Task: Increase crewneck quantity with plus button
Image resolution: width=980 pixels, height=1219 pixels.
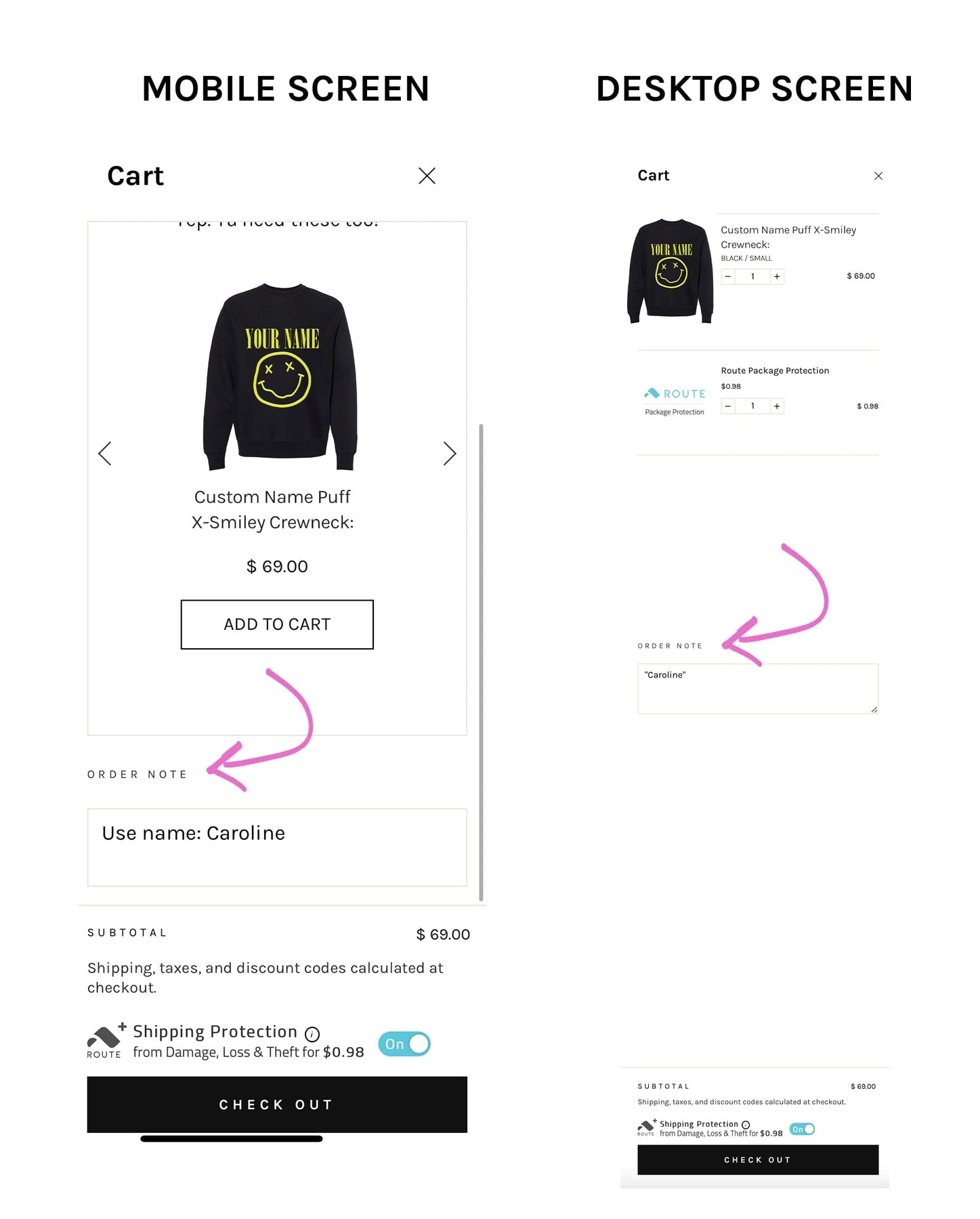Action: coord(777,276)
